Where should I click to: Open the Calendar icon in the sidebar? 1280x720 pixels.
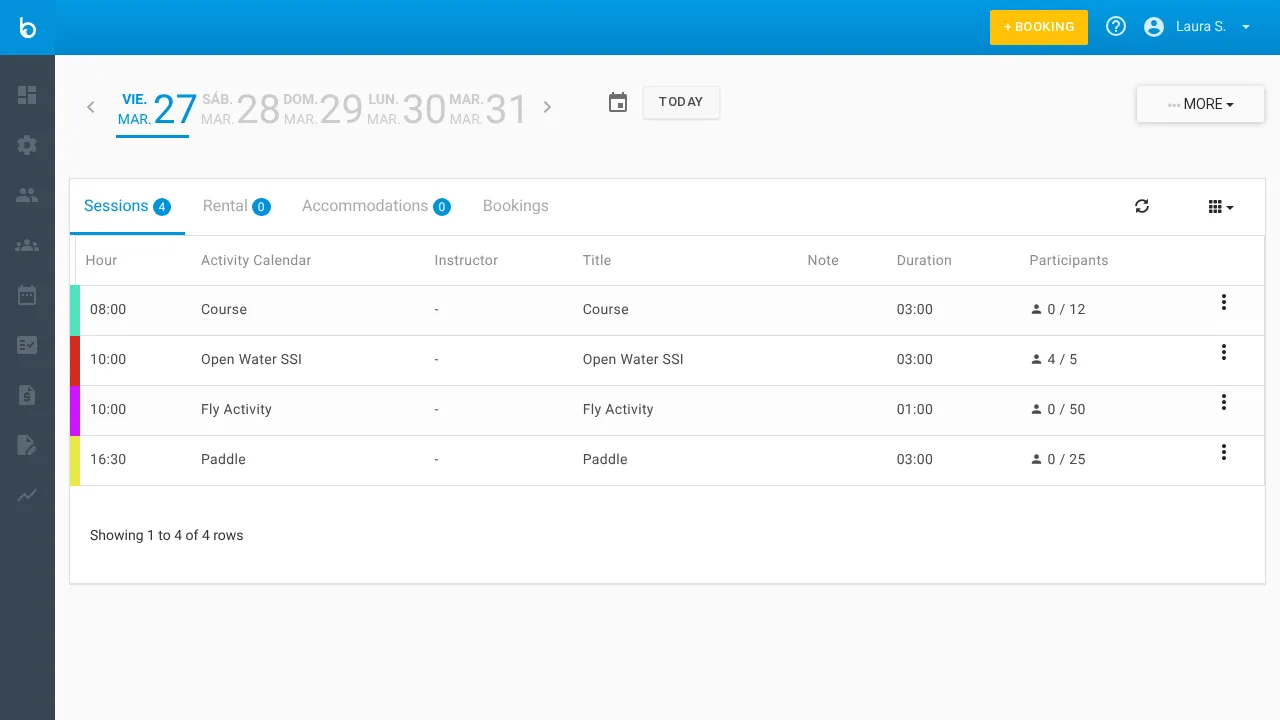point(27,294)
